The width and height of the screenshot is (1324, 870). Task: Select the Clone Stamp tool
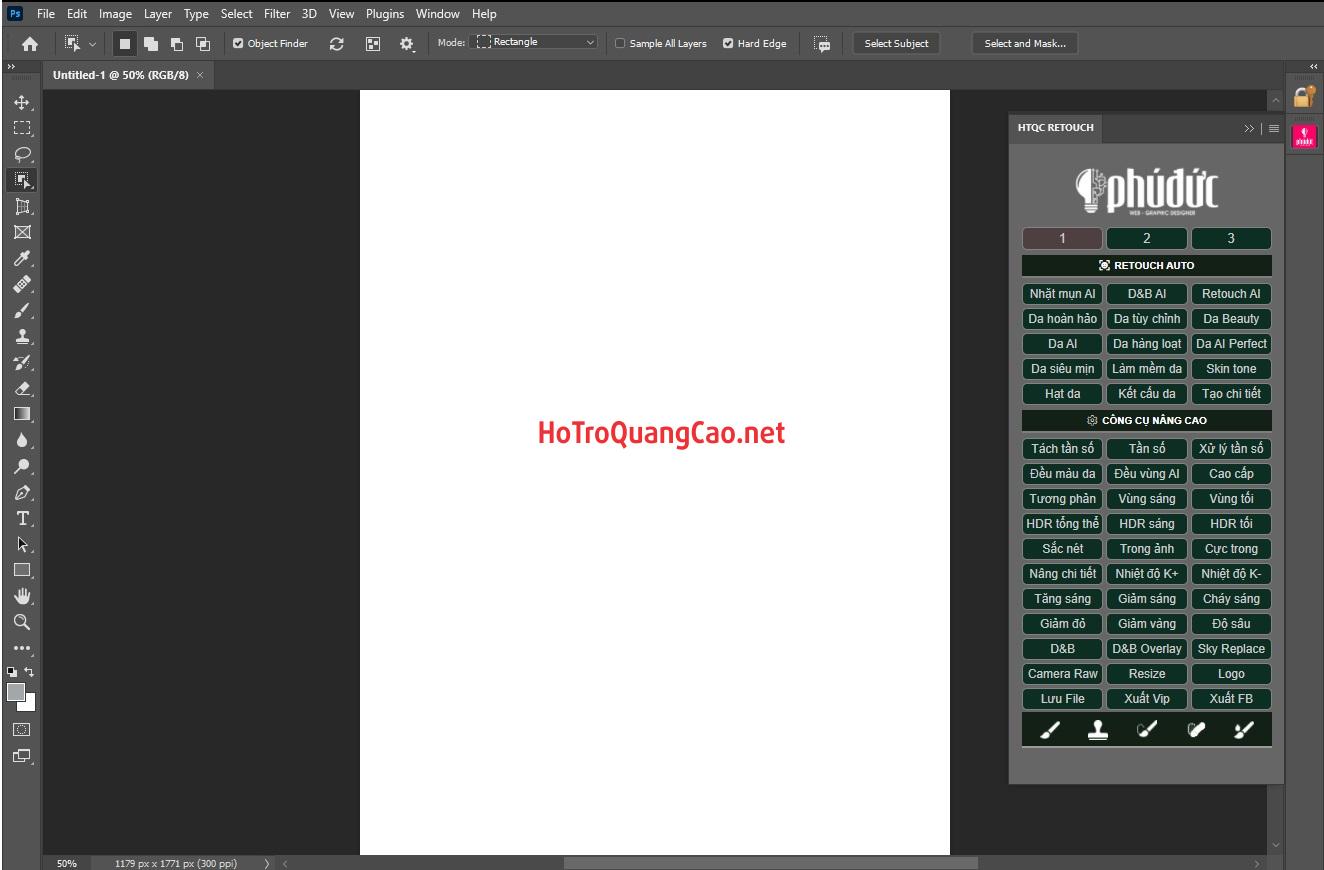22,337
